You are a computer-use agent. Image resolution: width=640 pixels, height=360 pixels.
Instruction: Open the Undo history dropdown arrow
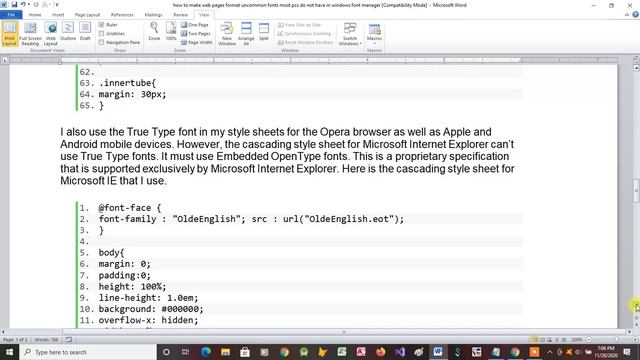pyautogui.click(x=29, y=4)
